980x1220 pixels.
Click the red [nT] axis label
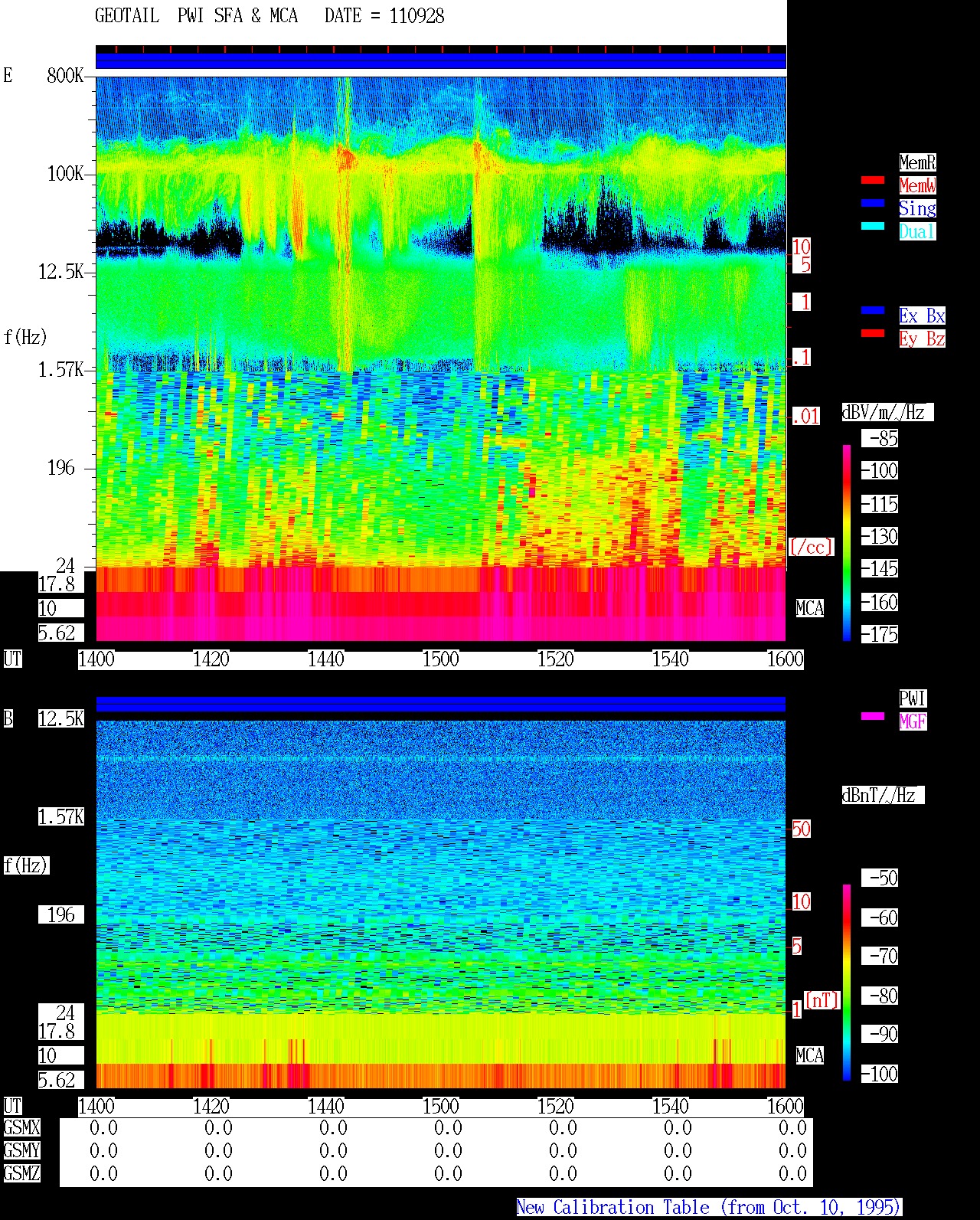coord(822,1000)
